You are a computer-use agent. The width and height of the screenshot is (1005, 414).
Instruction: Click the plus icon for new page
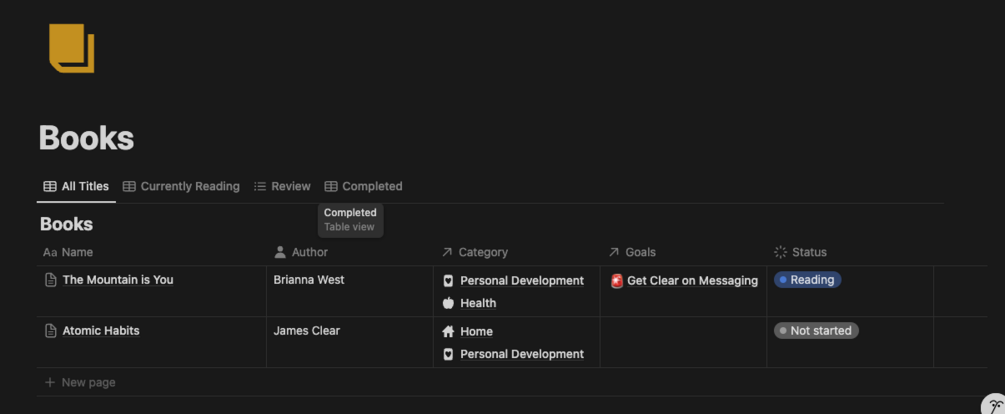click(x=50, y=382)
